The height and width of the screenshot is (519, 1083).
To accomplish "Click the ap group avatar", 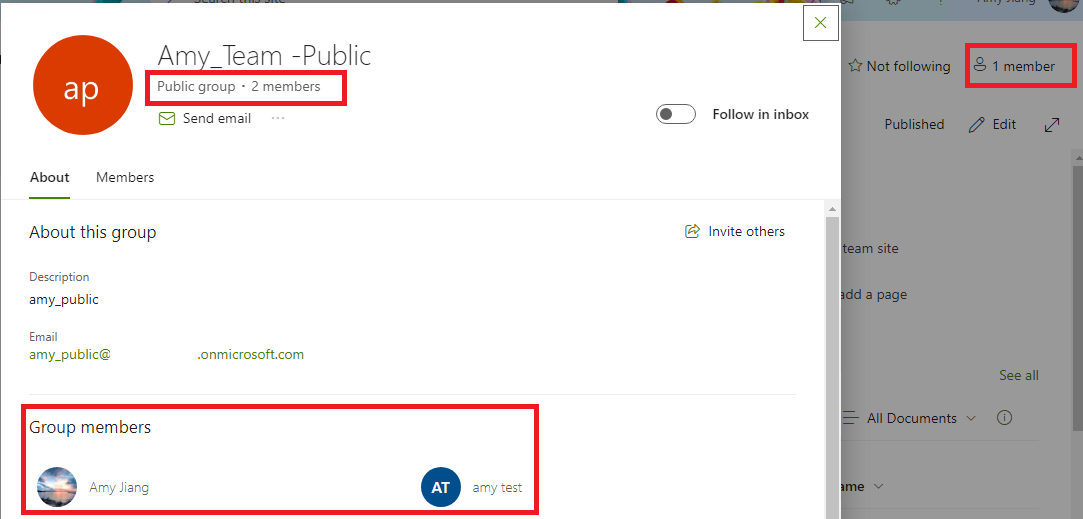I will click(83, 85).
